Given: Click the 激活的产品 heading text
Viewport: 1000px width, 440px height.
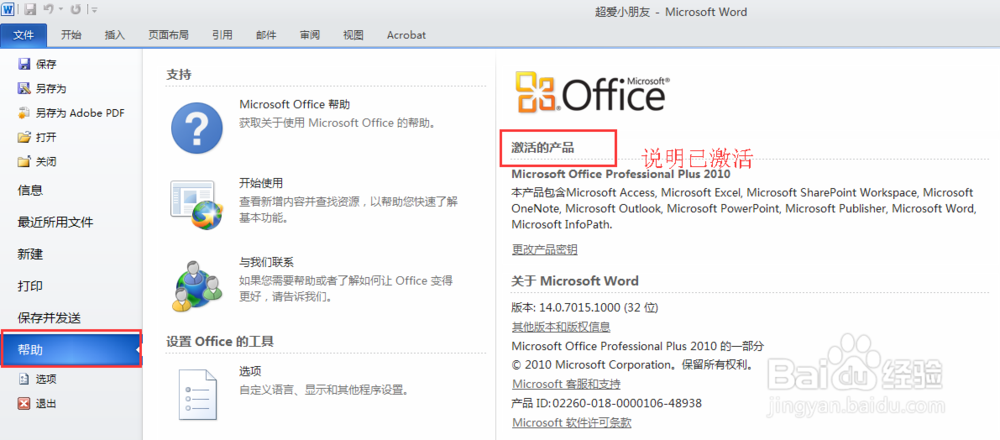Looking at the screenshot, I should (x=543, y=148).
